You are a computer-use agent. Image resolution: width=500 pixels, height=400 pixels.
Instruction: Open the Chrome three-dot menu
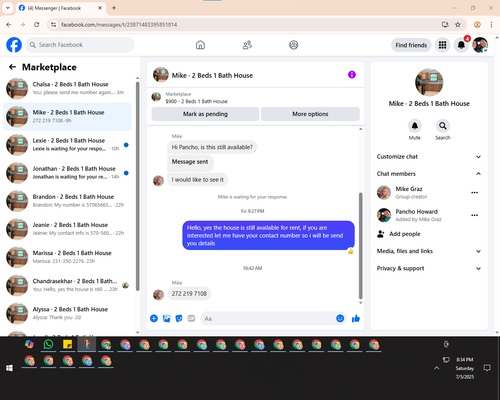tap(491, 24)
